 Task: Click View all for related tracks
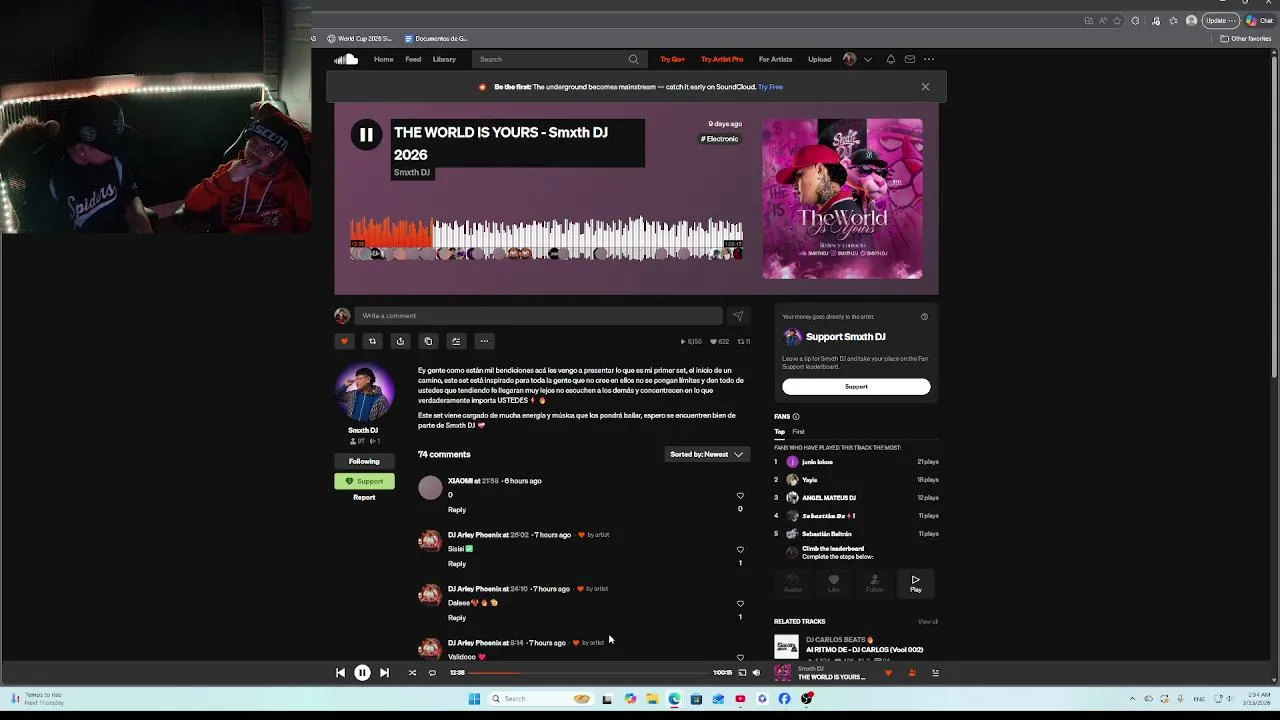click(x=928, y=622)
